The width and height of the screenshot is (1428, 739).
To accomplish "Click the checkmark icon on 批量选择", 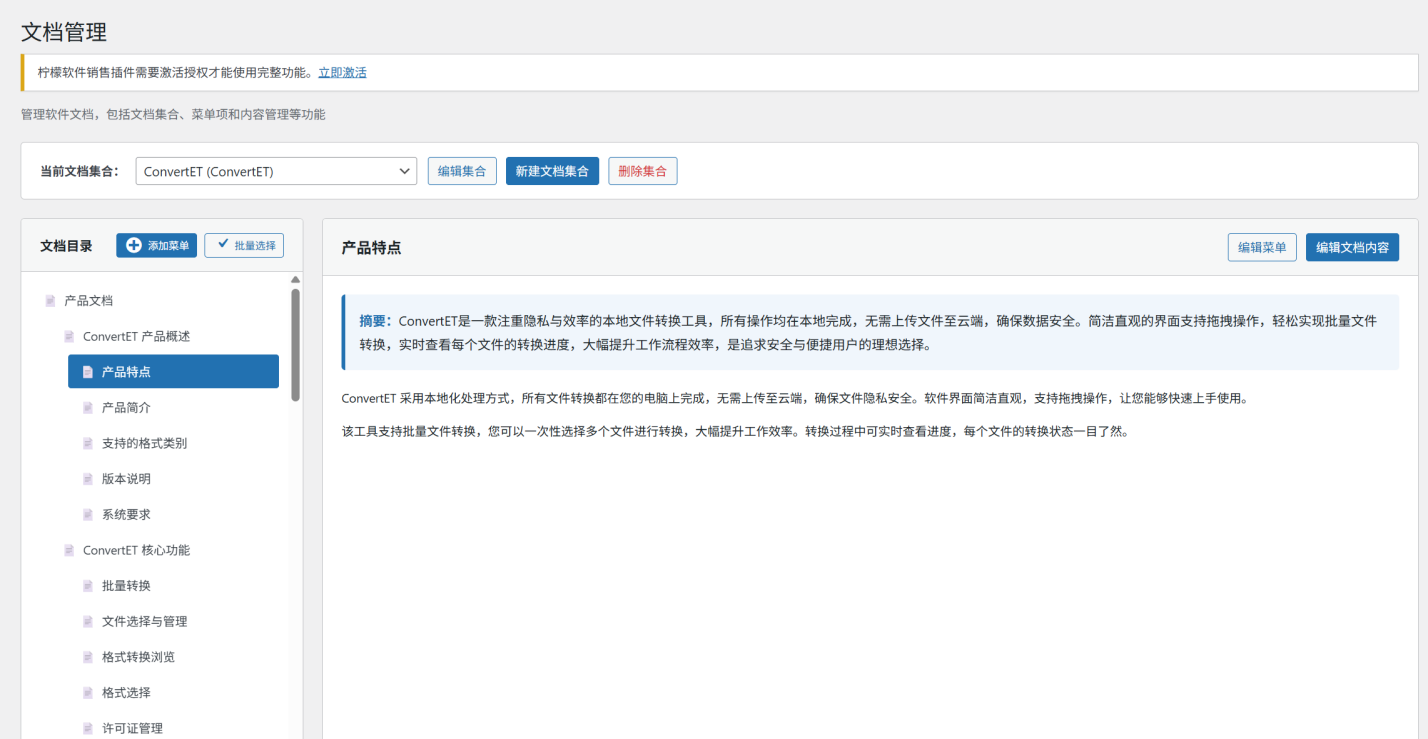I will [223, 245].
